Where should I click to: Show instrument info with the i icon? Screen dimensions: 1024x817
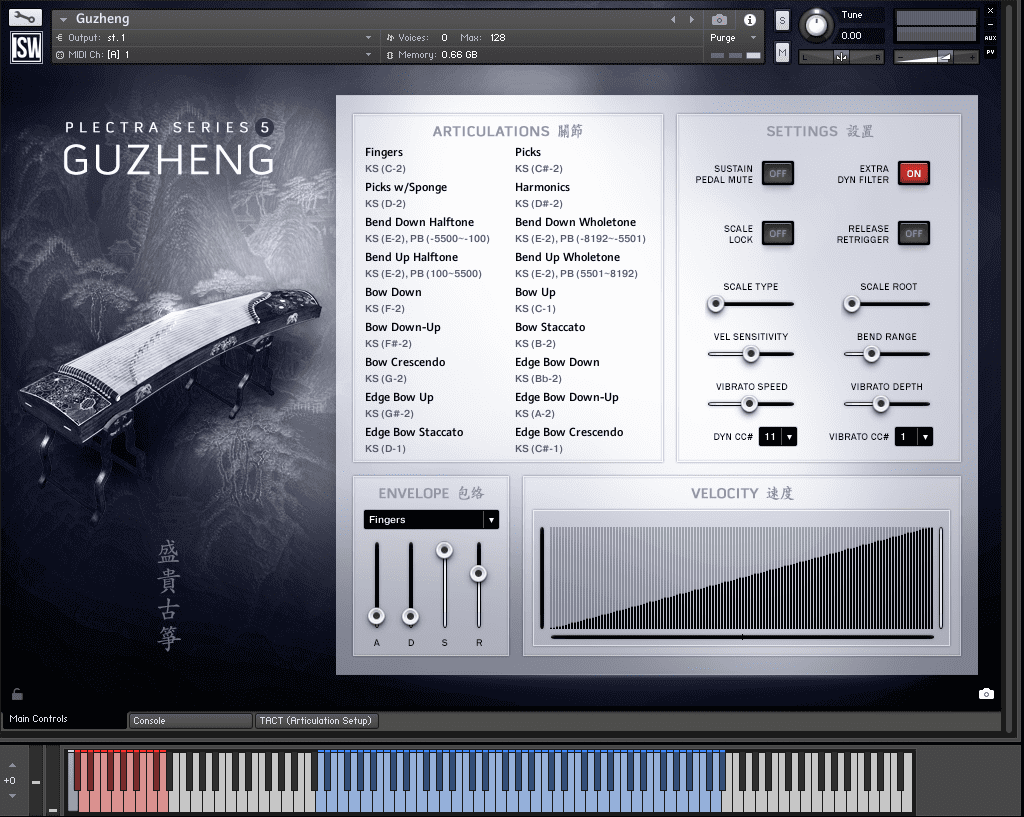click(x=750, y=20)
